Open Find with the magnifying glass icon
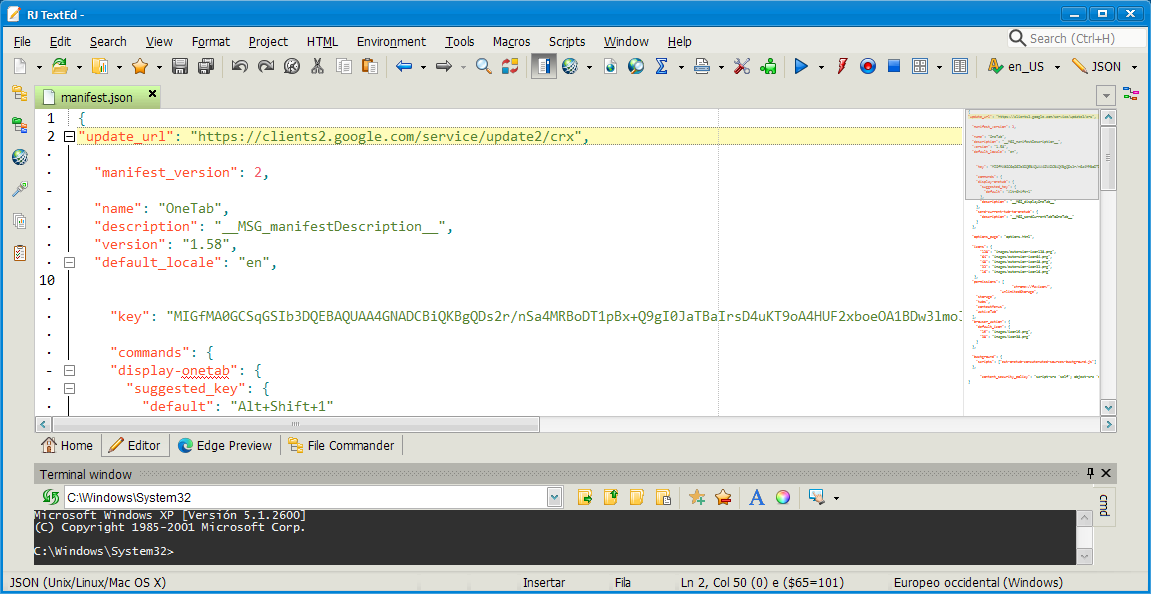Viewport: 1151px width, 594px height. pos(483,67)
